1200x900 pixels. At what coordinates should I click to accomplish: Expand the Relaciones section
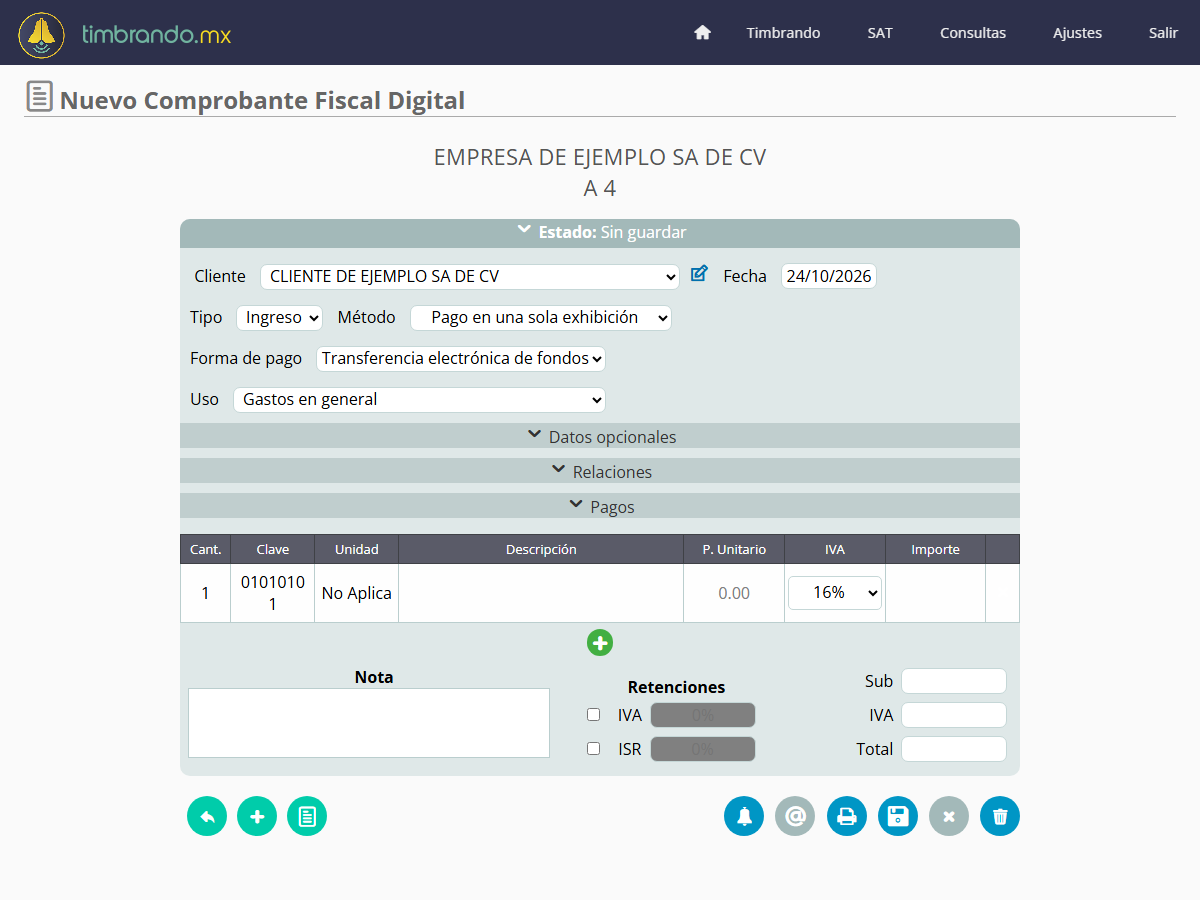[x=600, y=471]
